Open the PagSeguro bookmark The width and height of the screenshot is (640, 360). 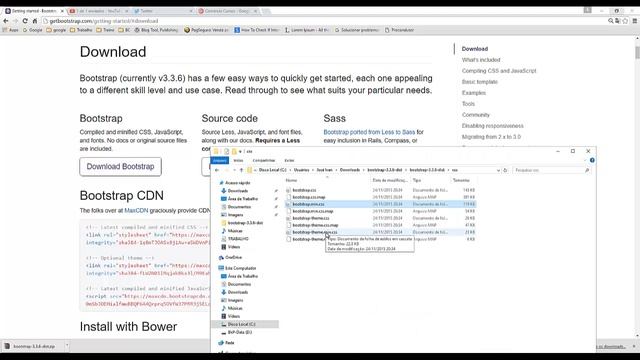(x=207, y=30)
